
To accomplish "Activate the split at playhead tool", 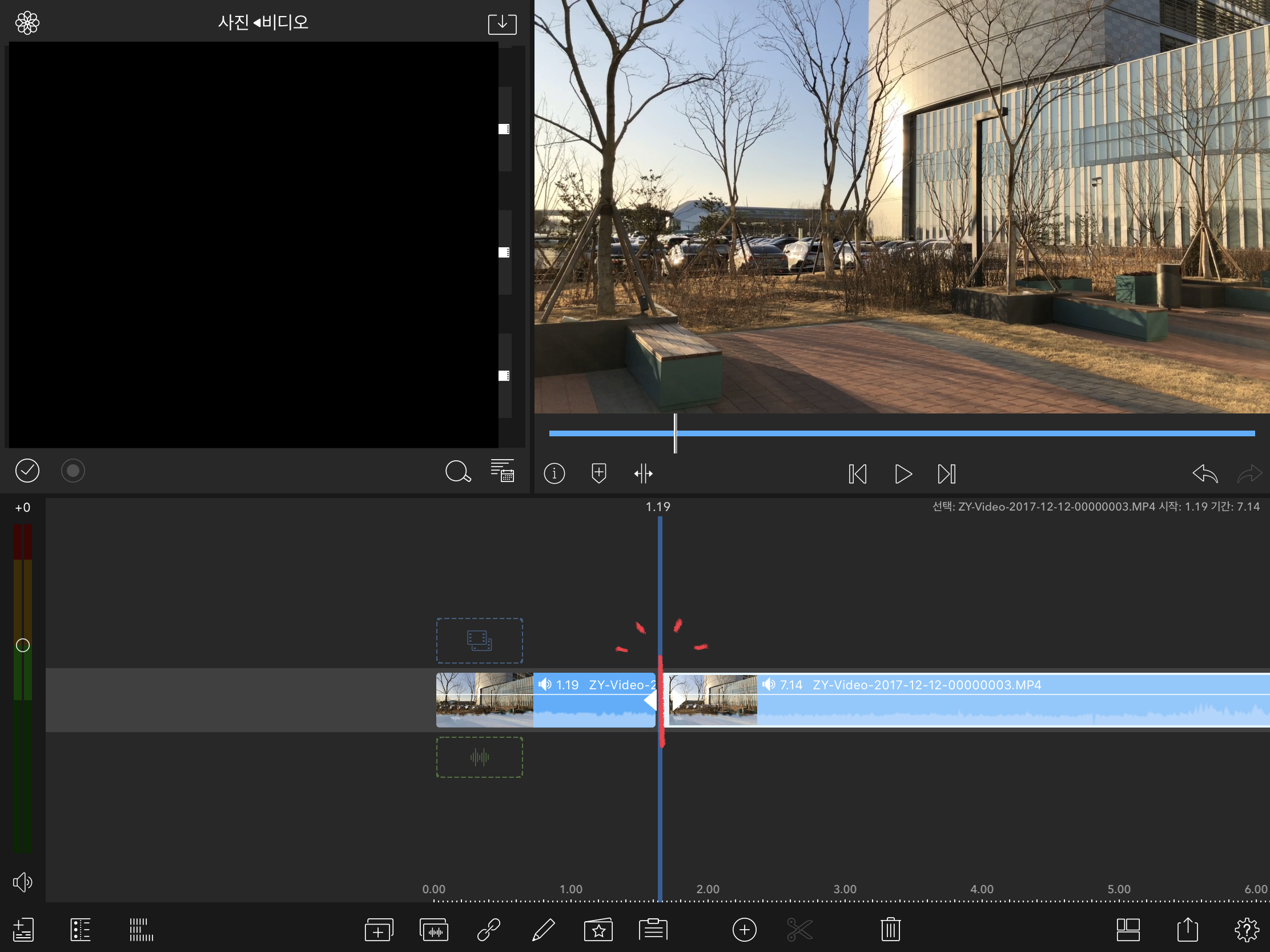I will (x=643, y=473).
